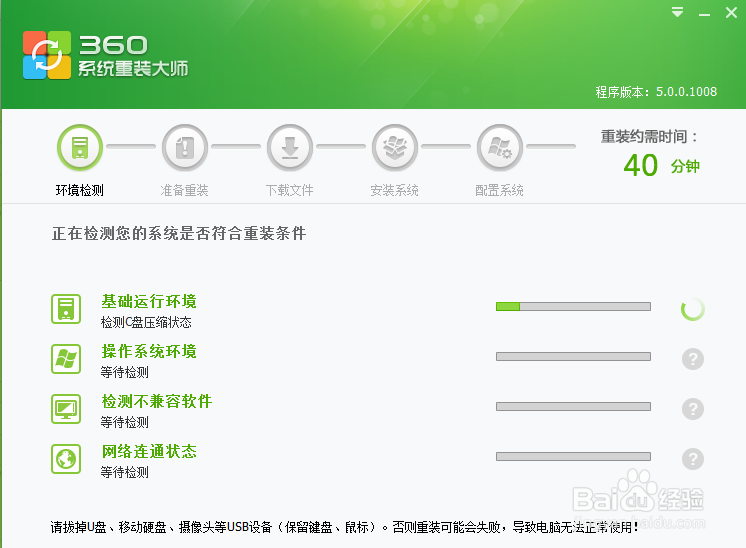
Task: Click the 配置系统 step icon
Action: pyautogui.click(x=500, y=148)
